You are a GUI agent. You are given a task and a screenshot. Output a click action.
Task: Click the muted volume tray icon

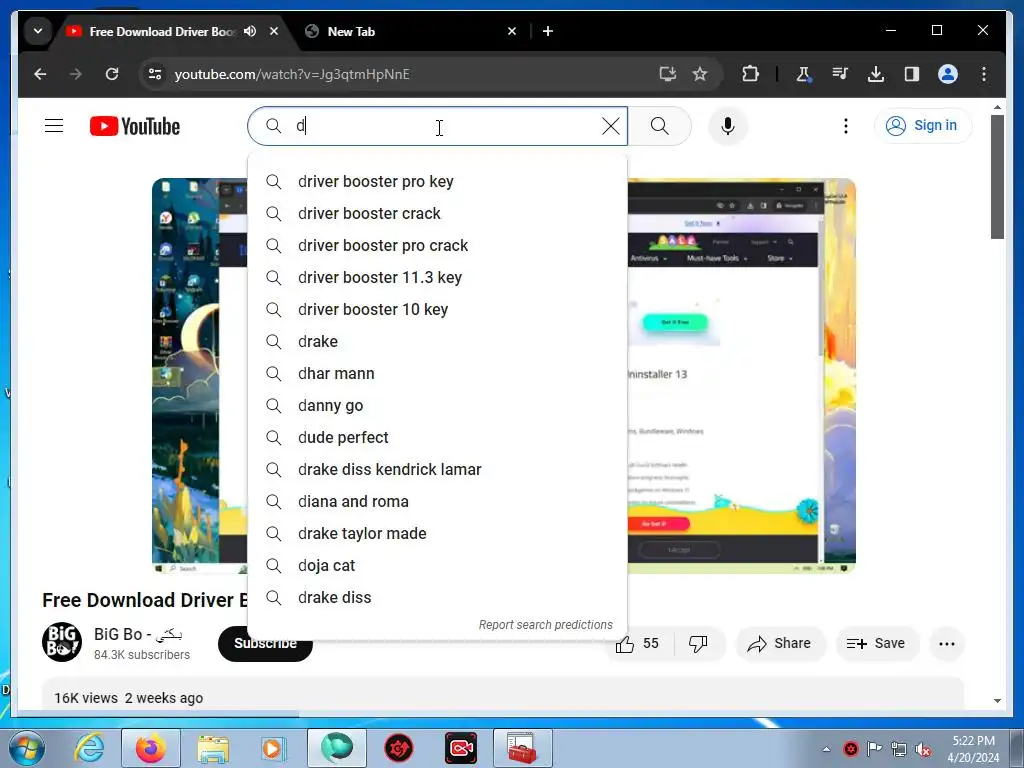(x=922, y=749)
